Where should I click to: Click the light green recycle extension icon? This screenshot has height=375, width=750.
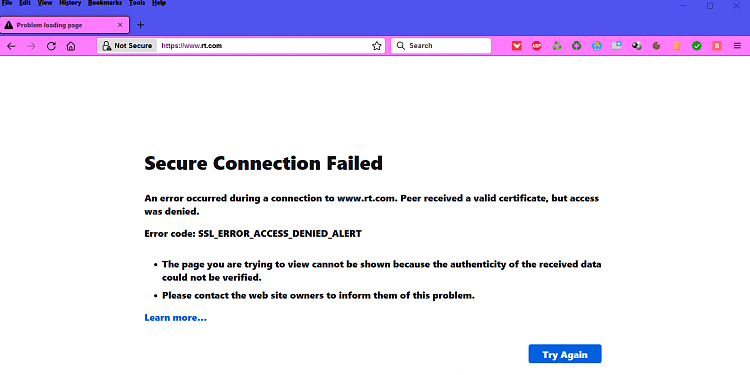(x=557, y=46)
